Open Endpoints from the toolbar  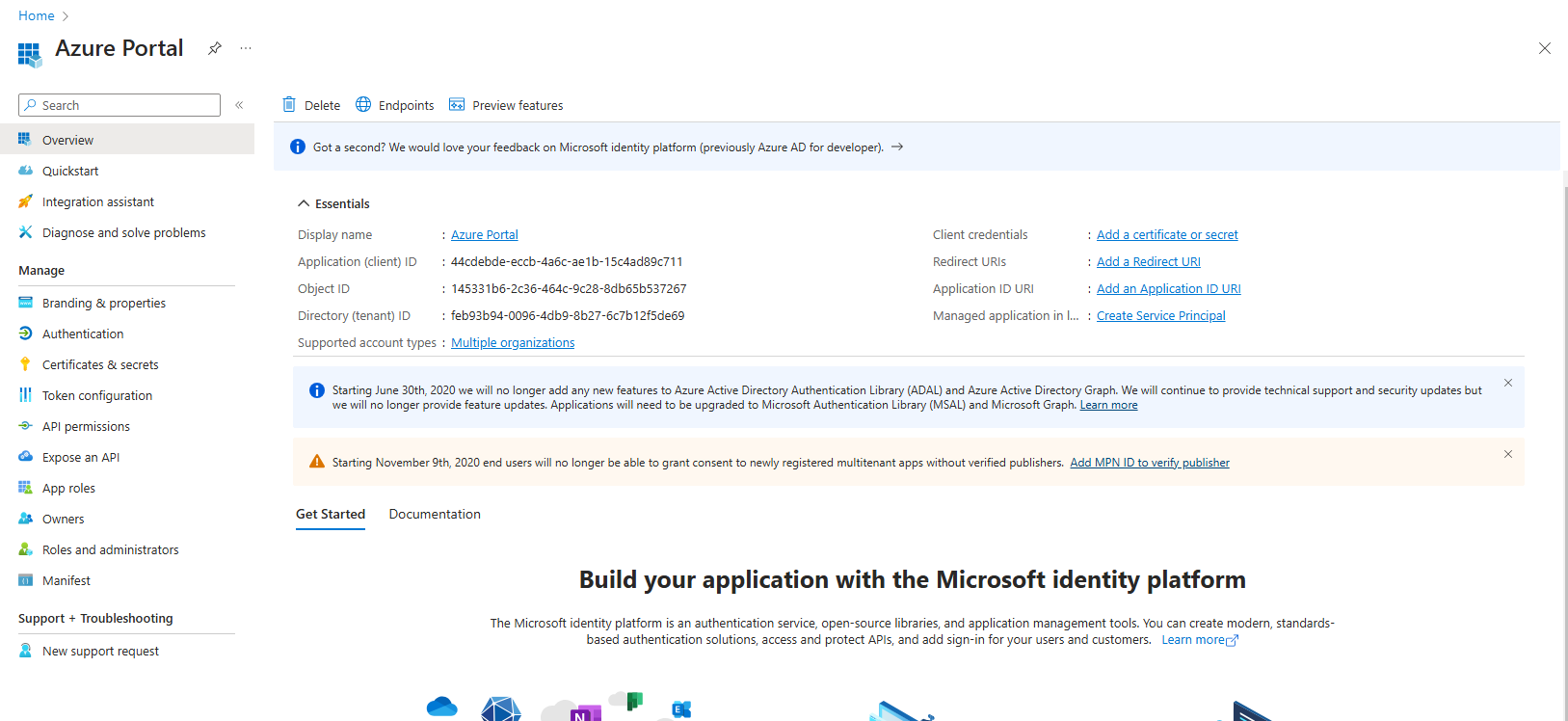point(395,105)
